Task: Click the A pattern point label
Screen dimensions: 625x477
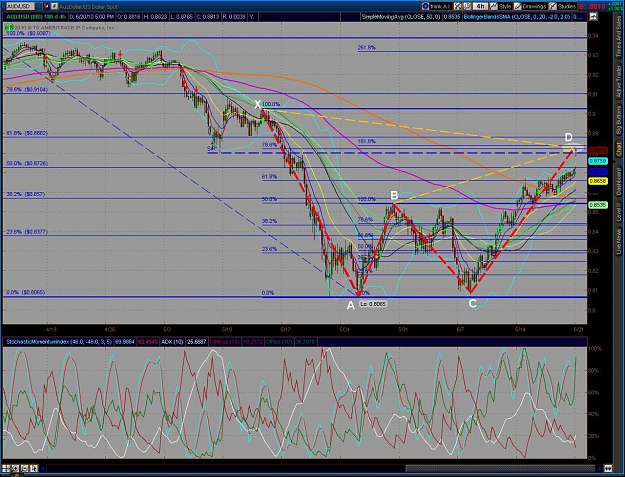Action: point(350,306)
